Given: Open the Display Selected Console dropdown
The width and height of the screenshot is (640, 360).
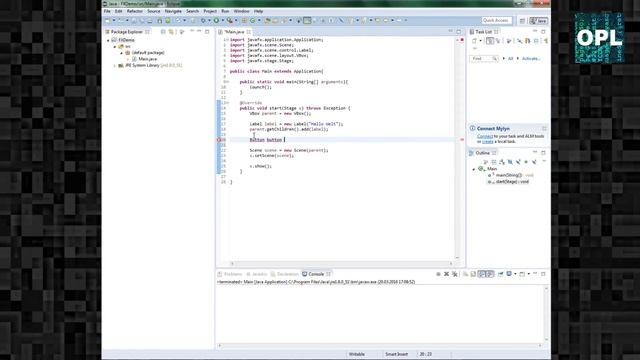Looking at the screenshot, I should (515, 274).
